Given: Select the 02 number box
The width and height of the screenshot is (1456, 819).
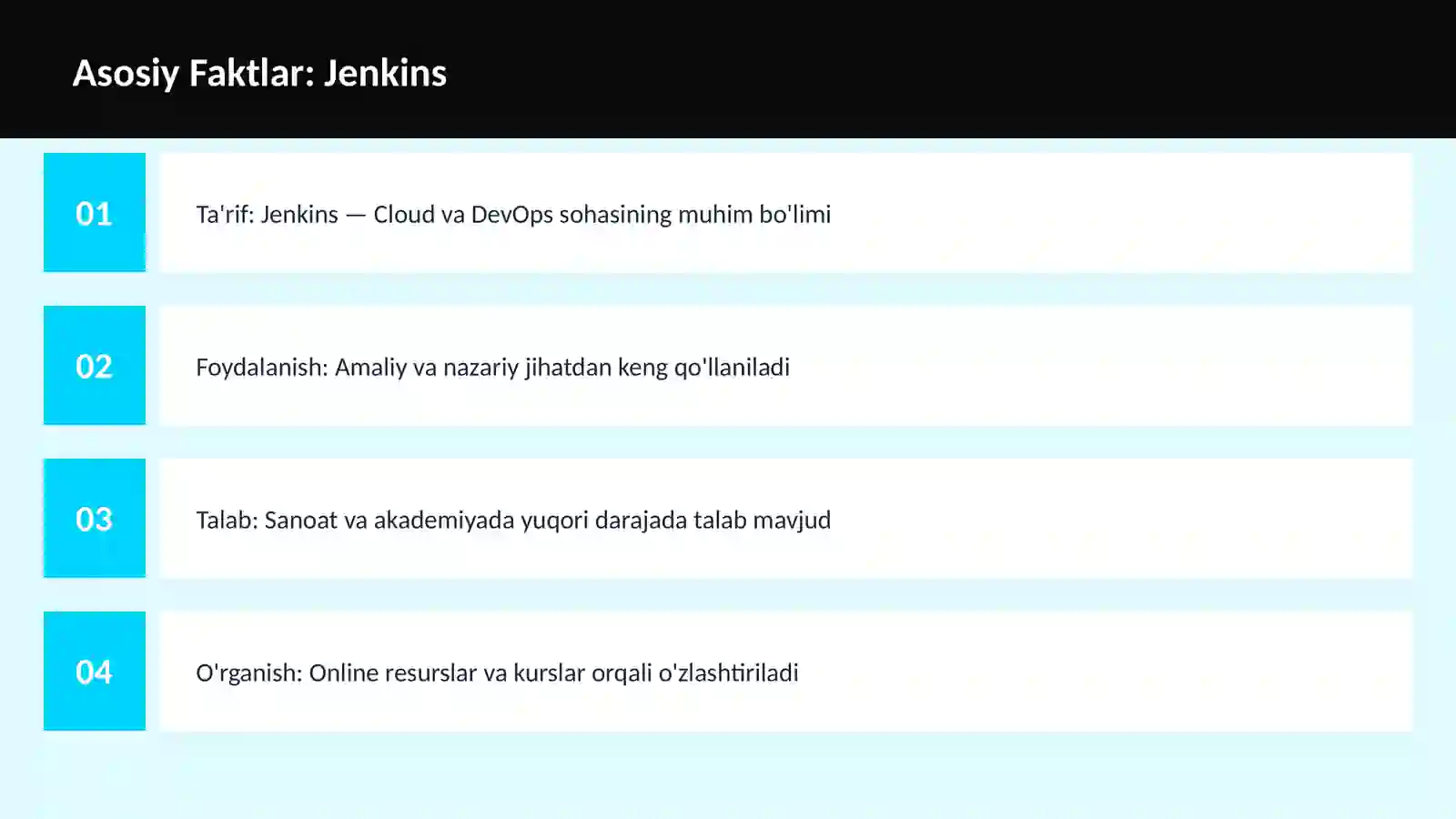Looking at the screenshot, I should [95, 365].
